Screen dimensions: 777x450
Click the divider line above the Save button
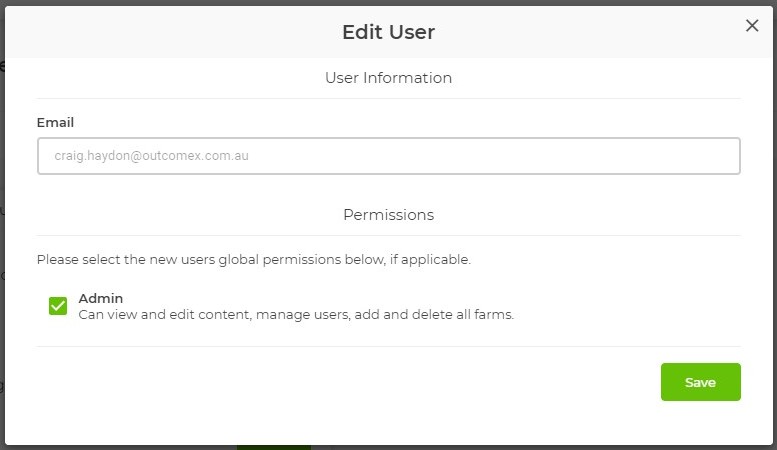(388, 346)
